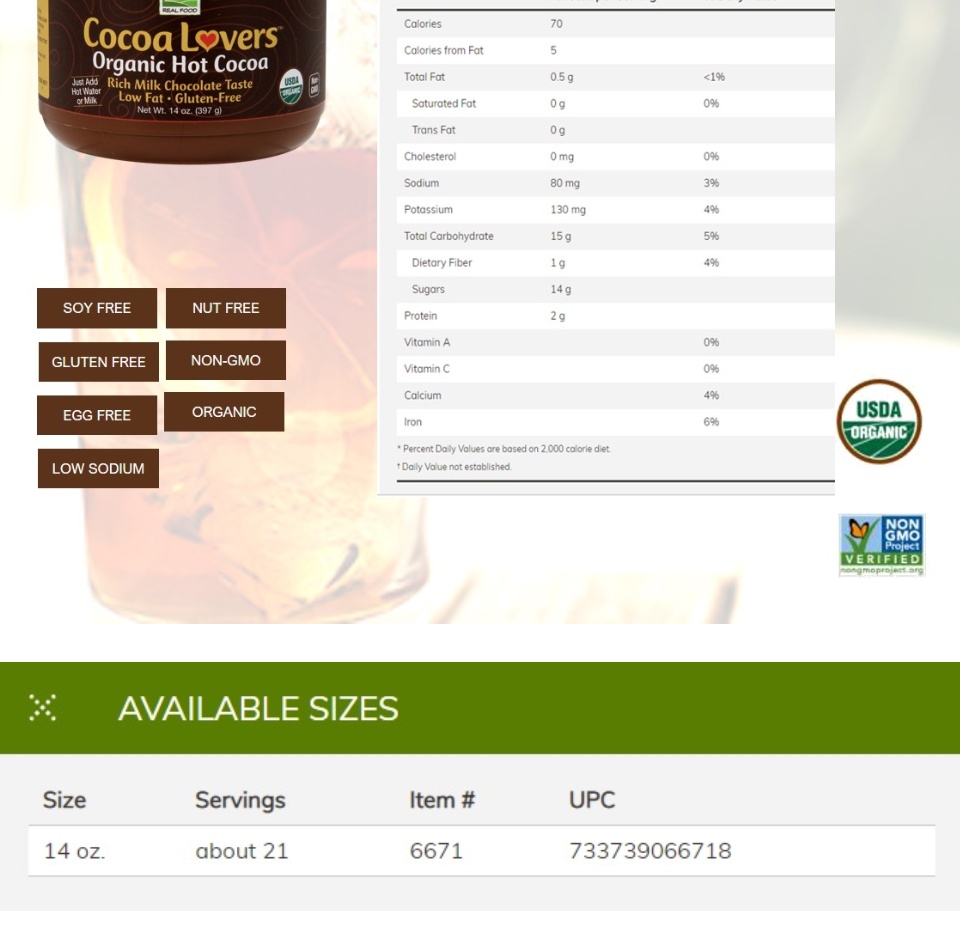The width and height of the screenshot is (960, 944).
Task: Click the 80 mg sodium amount
Action: (564, 183)
